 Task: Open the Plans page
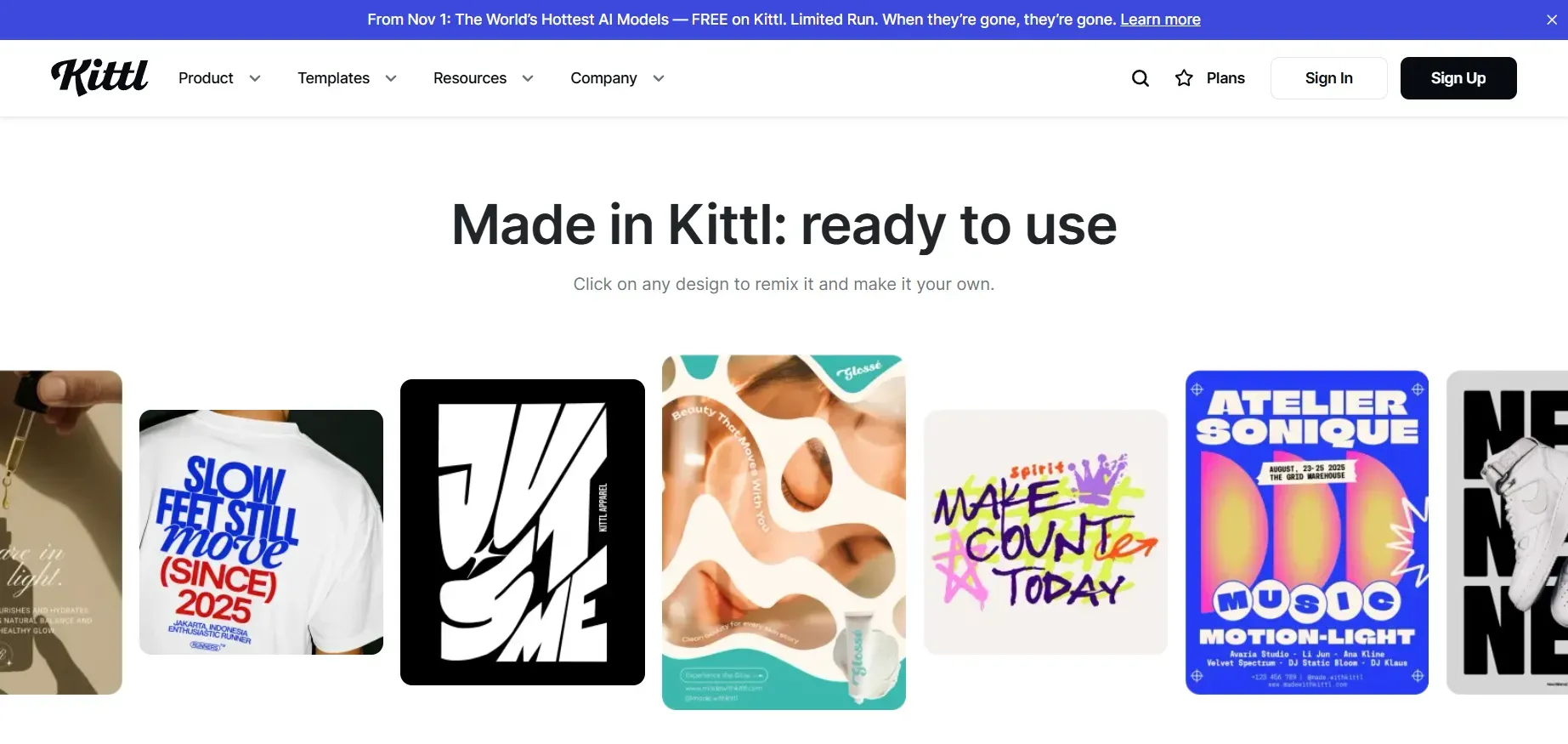(1226, 78)
